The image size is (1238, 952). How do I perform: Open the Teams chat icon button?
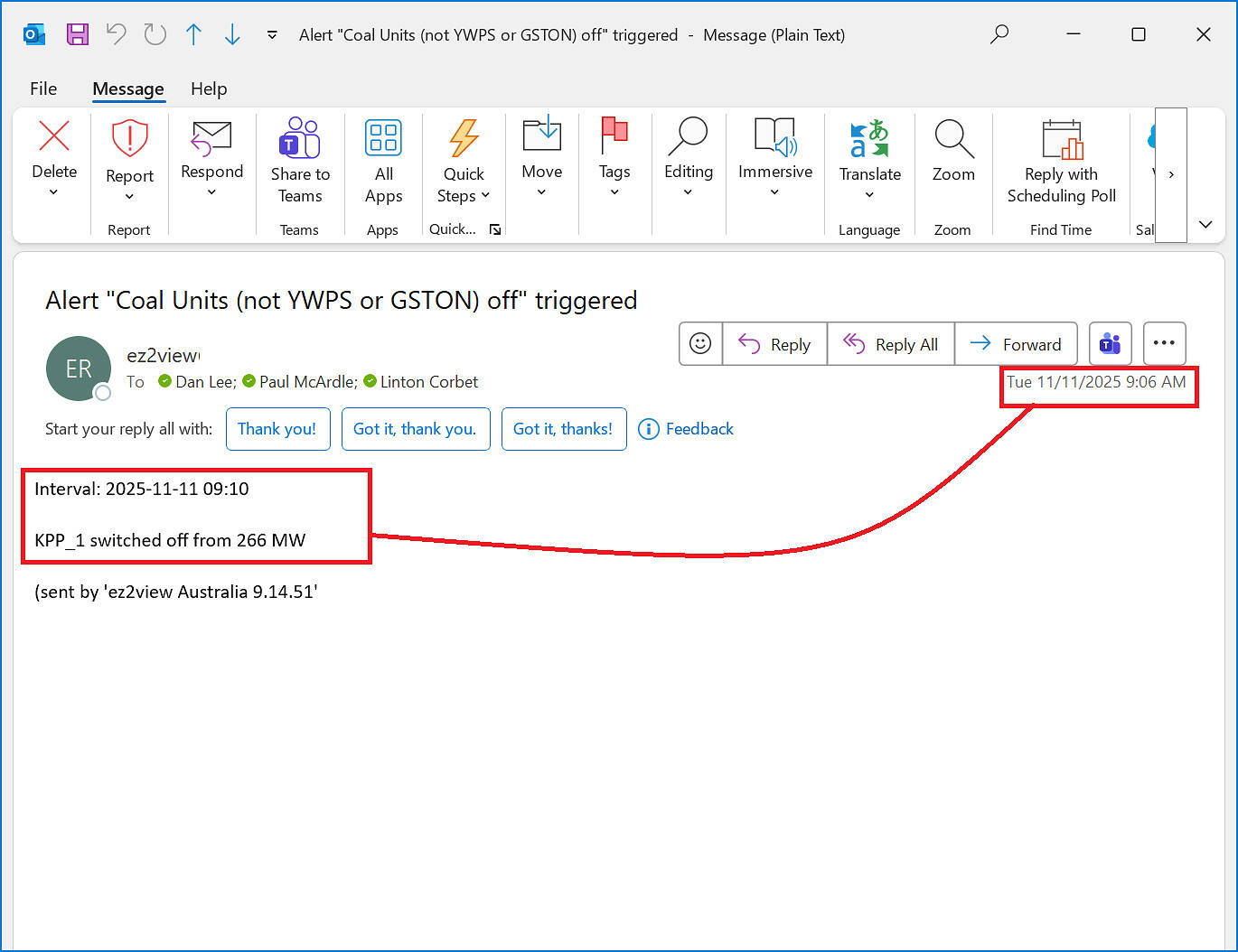point(1110,344)
